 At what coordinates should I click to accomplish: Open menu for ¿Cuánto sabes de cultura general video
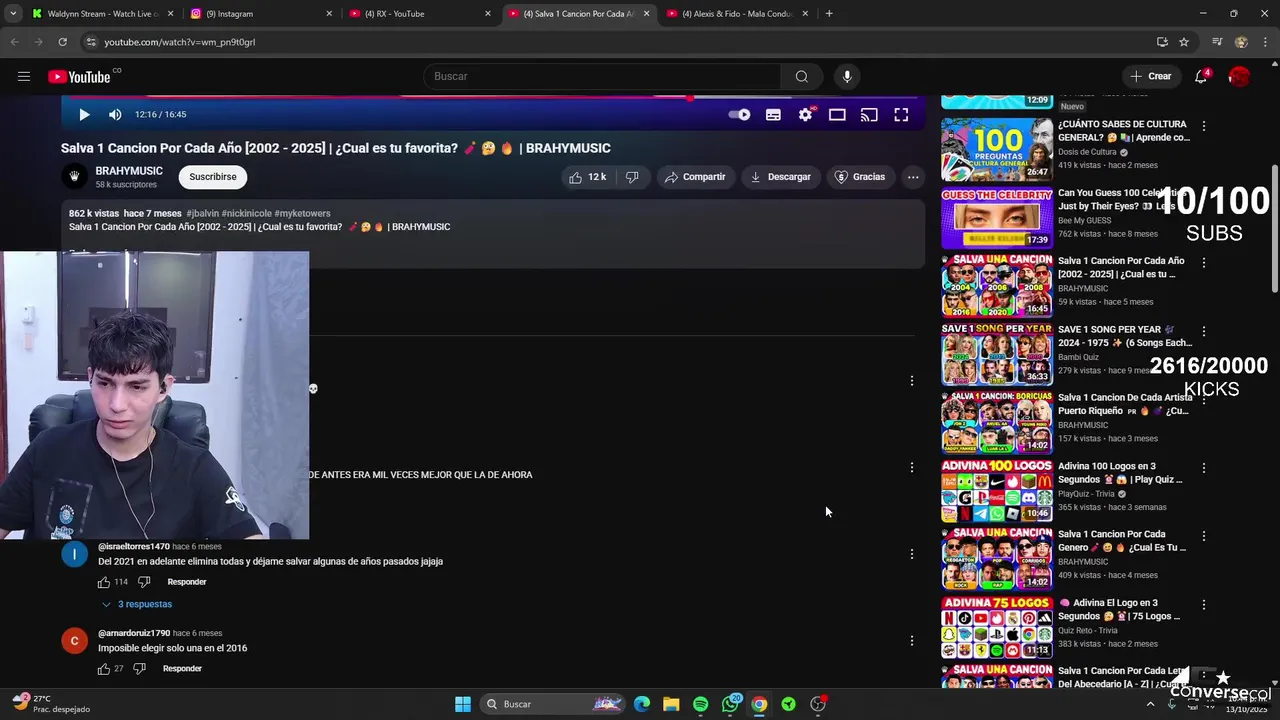point(1204,126)
